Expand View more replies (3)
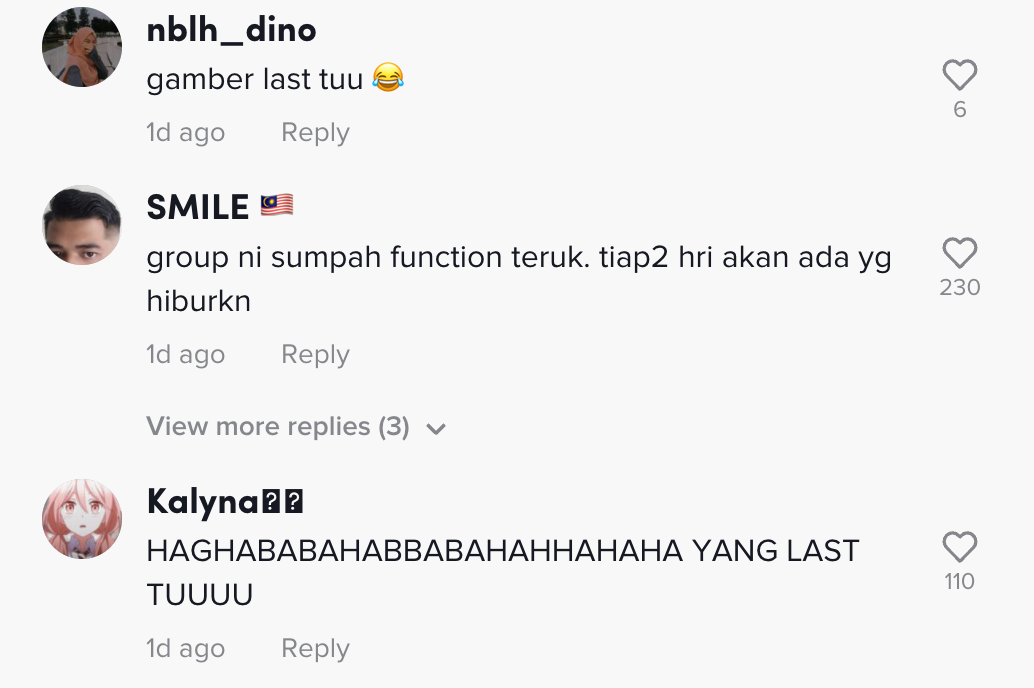This screenshot has height=688, width=1034. coord(295,427)
